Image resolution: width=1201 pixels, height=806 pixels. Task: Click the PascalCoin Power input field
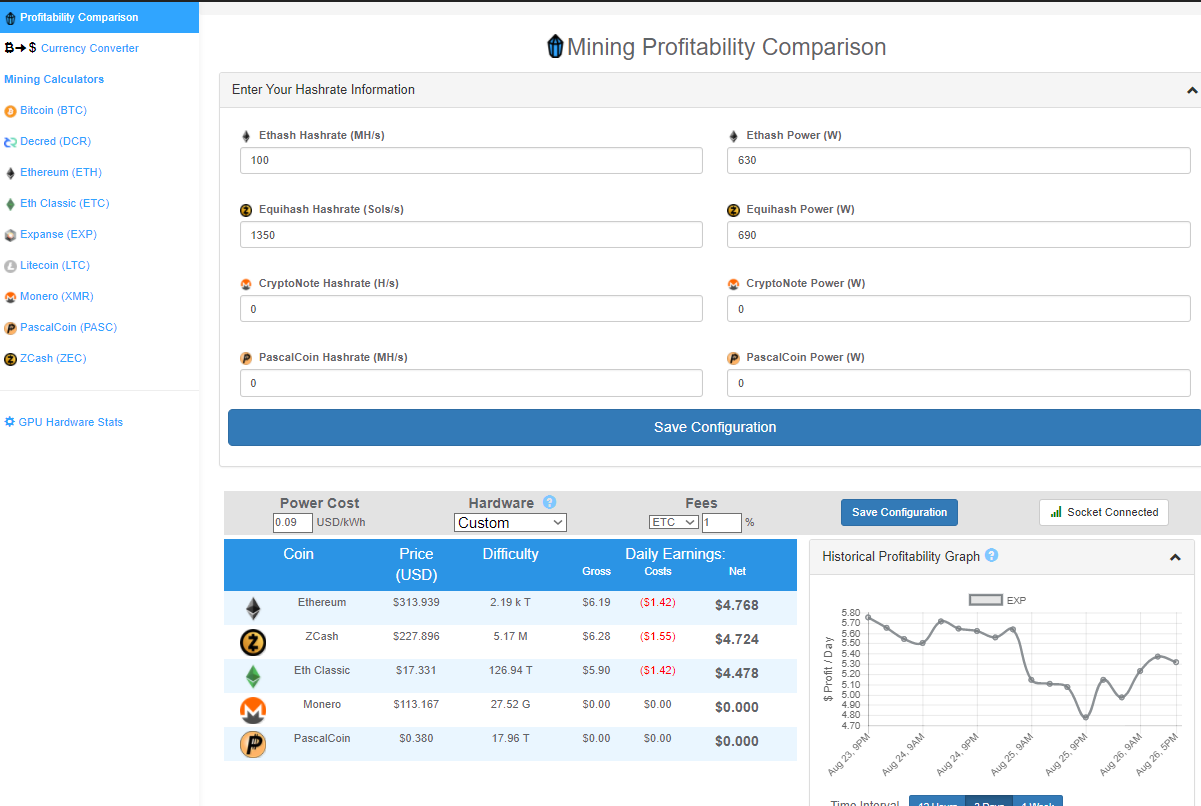tap(958, 382)
